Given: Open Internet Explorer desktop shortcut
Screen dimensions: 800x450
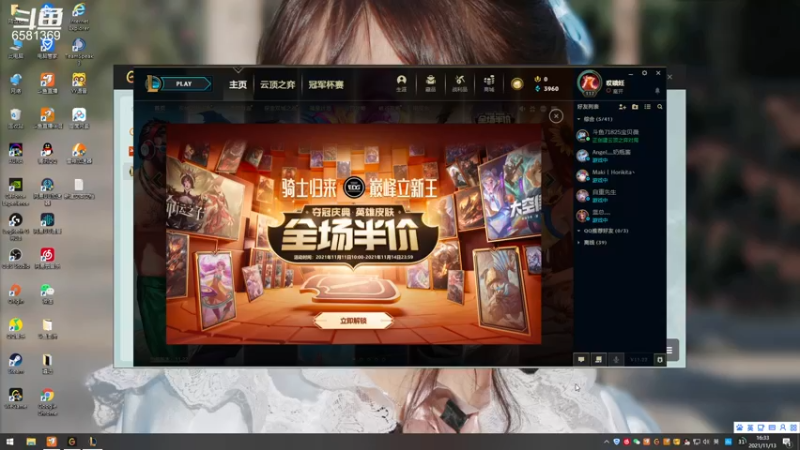Looking at the screenshot, I should tap(79, 16).
